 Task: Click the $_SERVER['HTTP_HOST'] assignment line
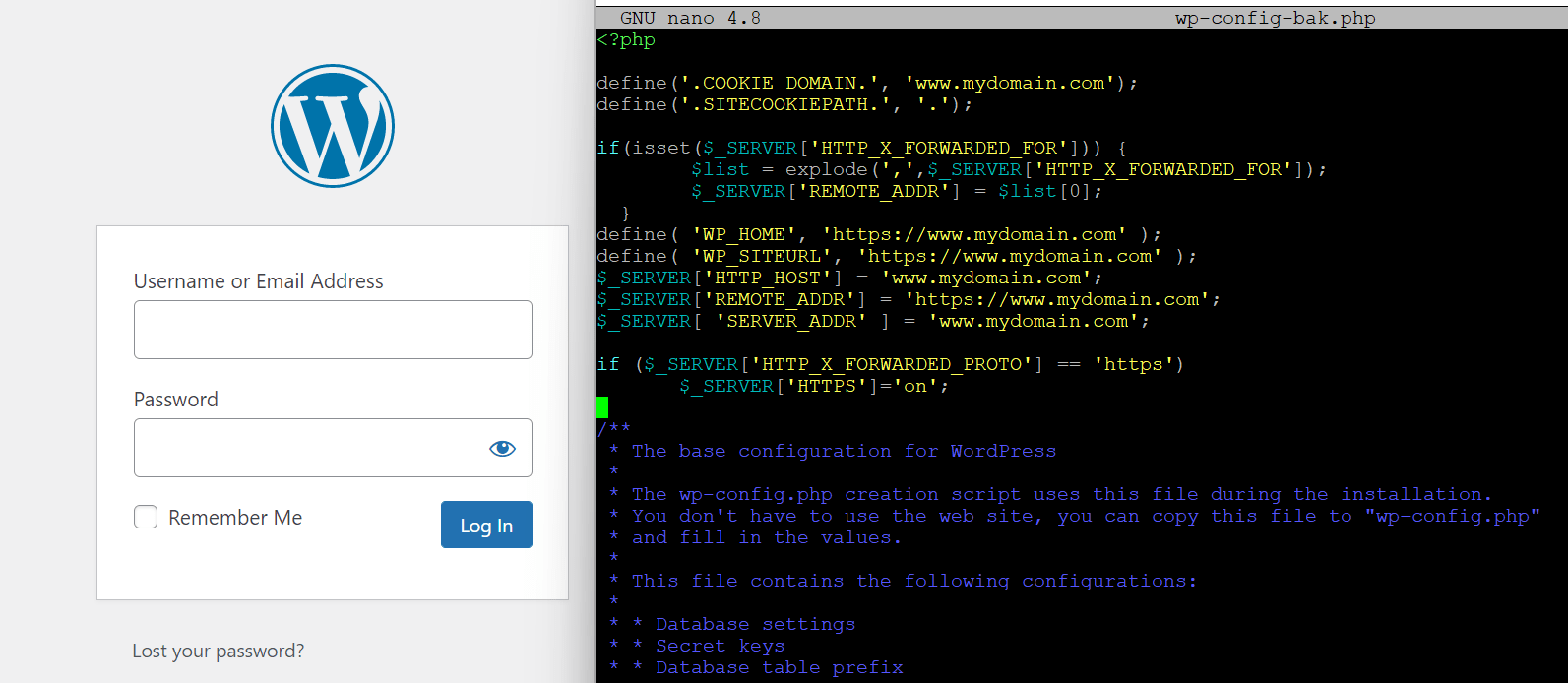[849, 279]
